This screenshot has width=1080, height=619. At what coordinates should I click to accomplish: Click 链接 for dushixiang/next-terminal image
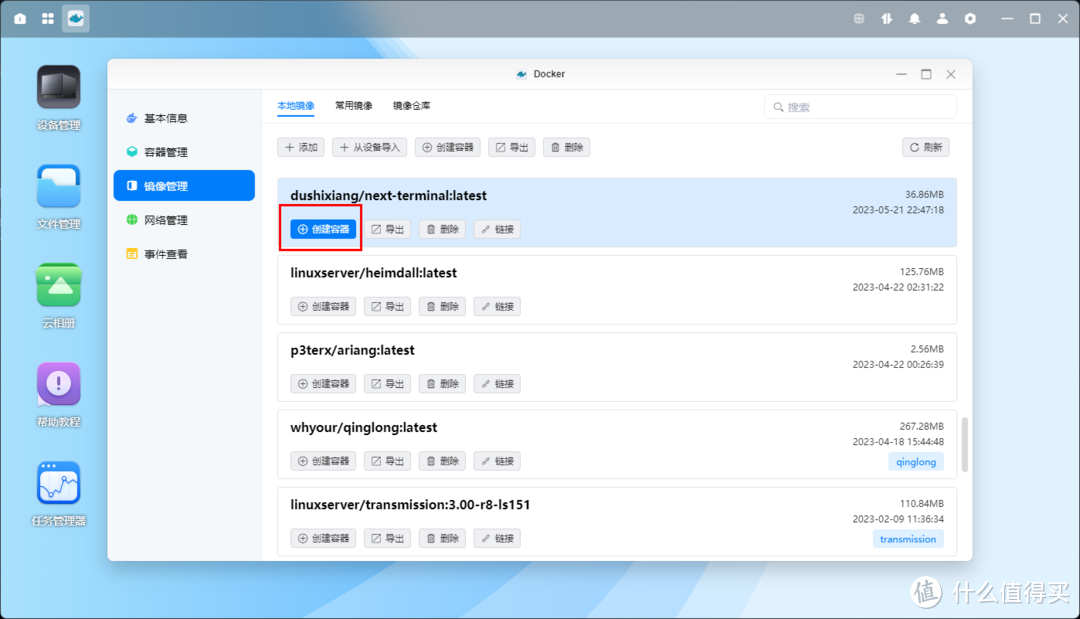tap(497, 229)
